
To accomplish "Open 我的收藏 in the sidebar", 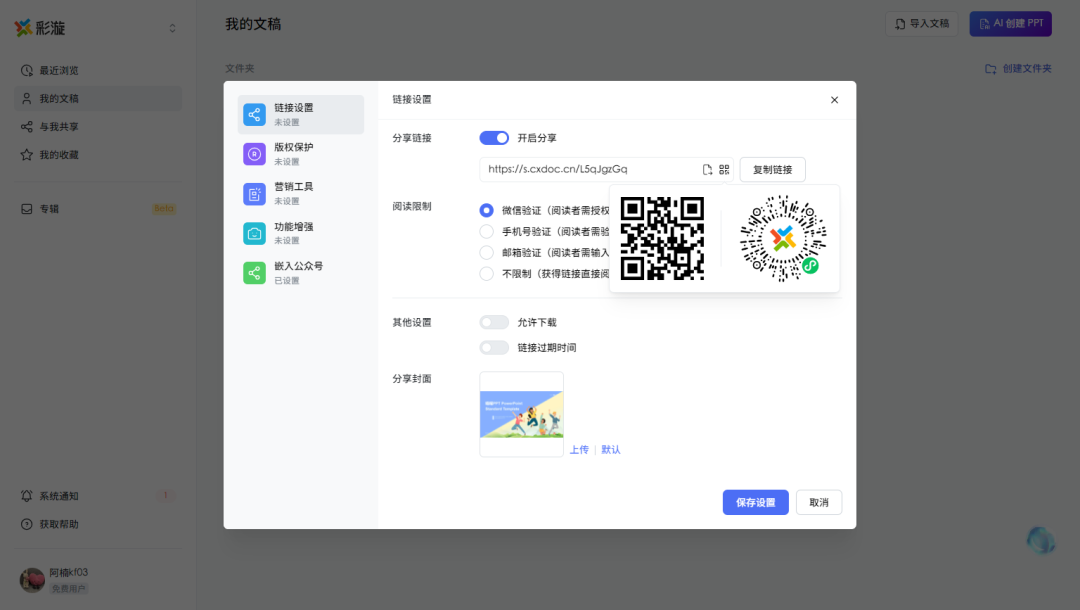I will coord(98,155).
